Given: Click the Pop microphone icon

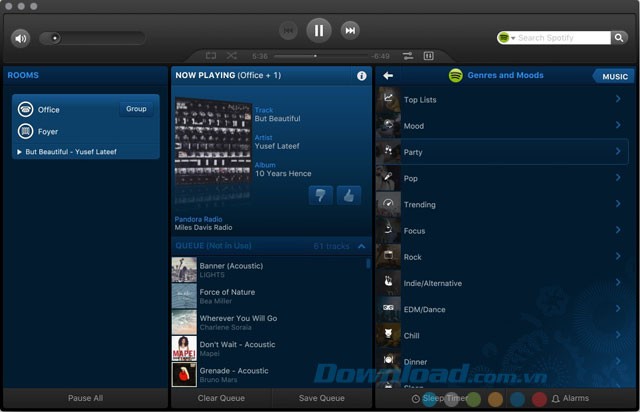Looking at the screenshot, I should click(x=388, y=178).
